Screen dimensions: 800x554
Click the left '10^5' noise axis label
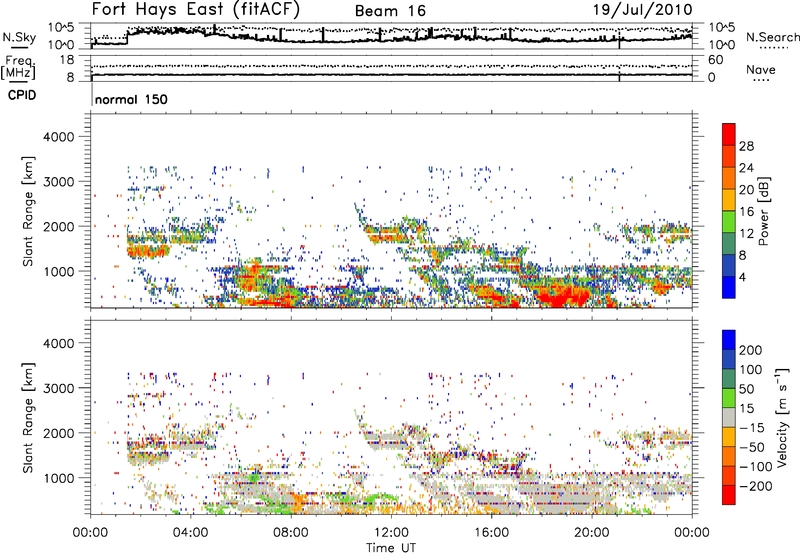click(61, 28)
